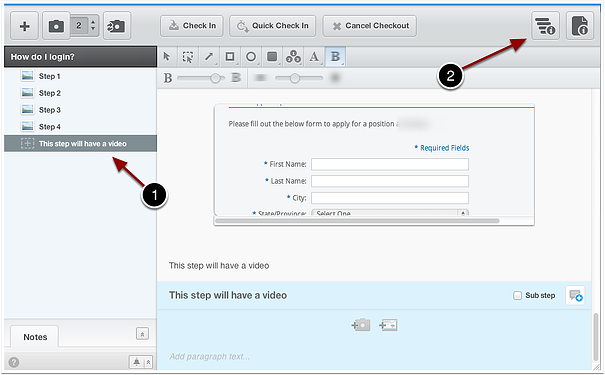Click the step title 'This step will have a video'
The image size is (605, 375).
coord(228,295)
